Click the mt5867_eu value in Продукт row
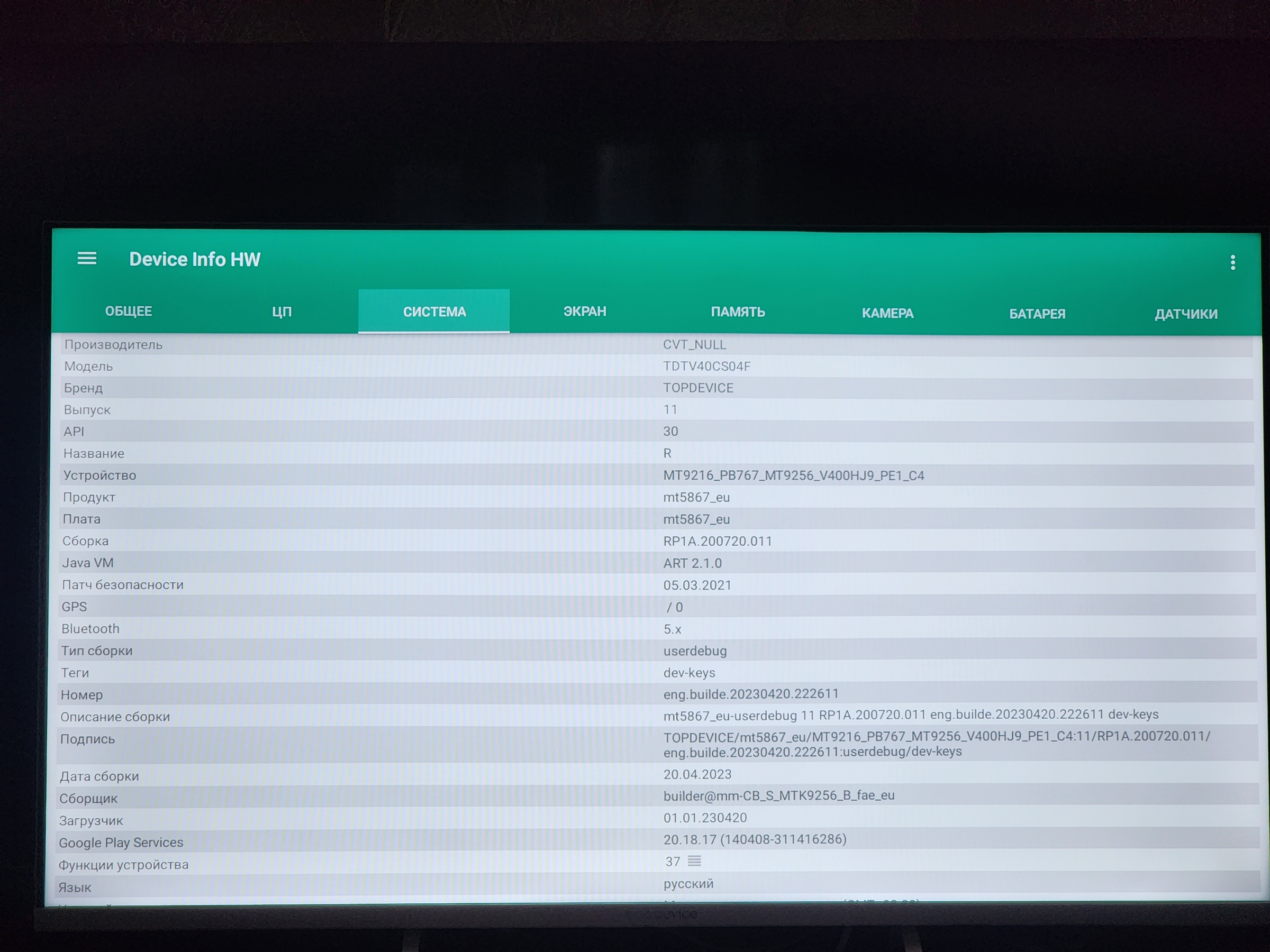 click(696, 498)
